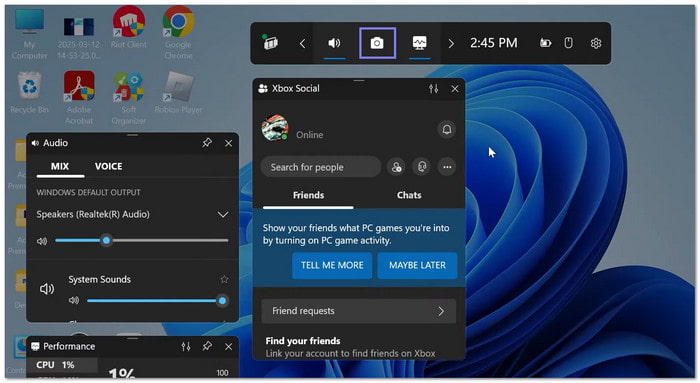Viewport: 700px width, 383px height.
Task: Click the left arrow in the Game Bar
Action: tap(303, 43)
